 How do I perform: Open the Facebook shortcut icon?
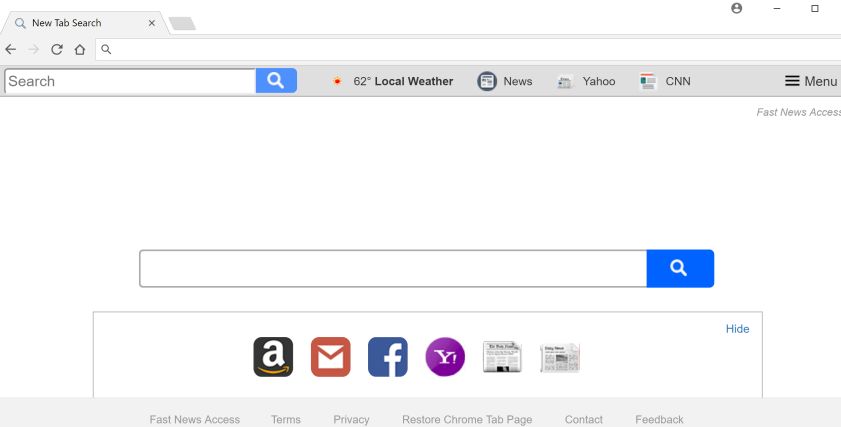tap(388, 357)
